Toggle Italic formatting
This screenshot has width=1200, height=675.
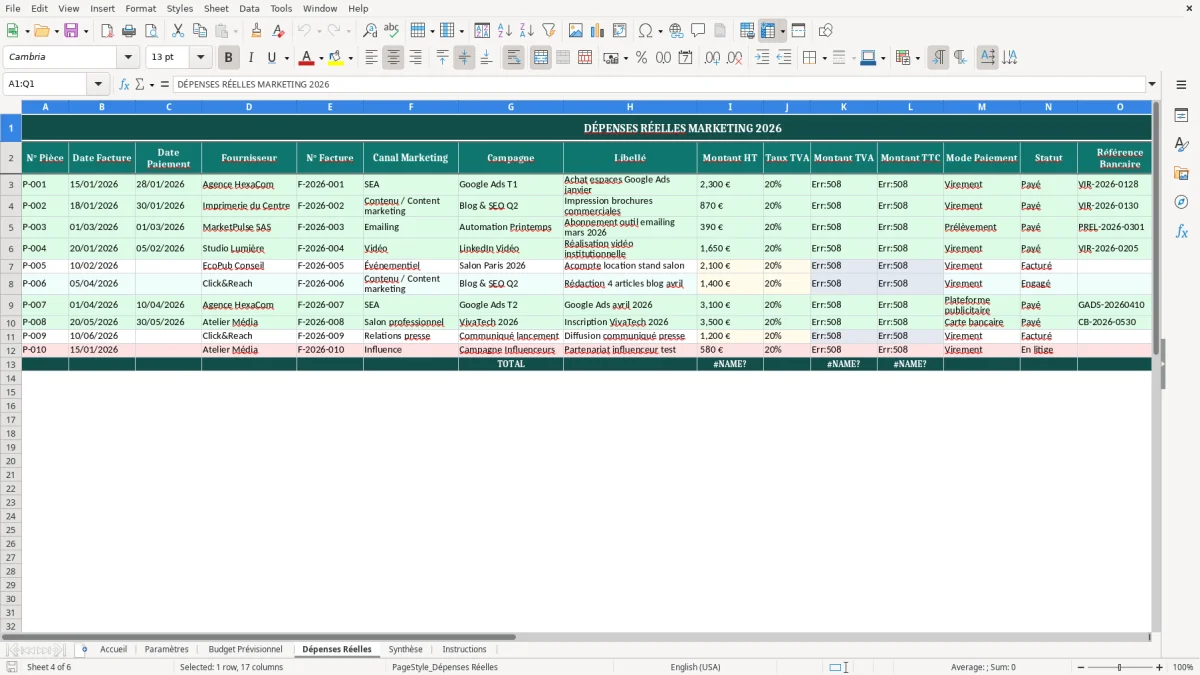[x=250, y=58]
